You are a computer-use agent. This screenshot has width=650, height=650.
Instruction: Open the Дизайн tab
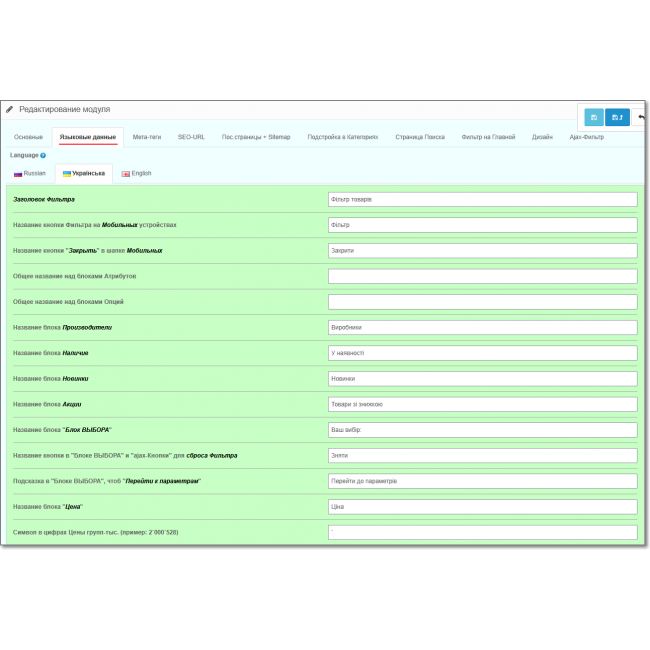(542, 137)
